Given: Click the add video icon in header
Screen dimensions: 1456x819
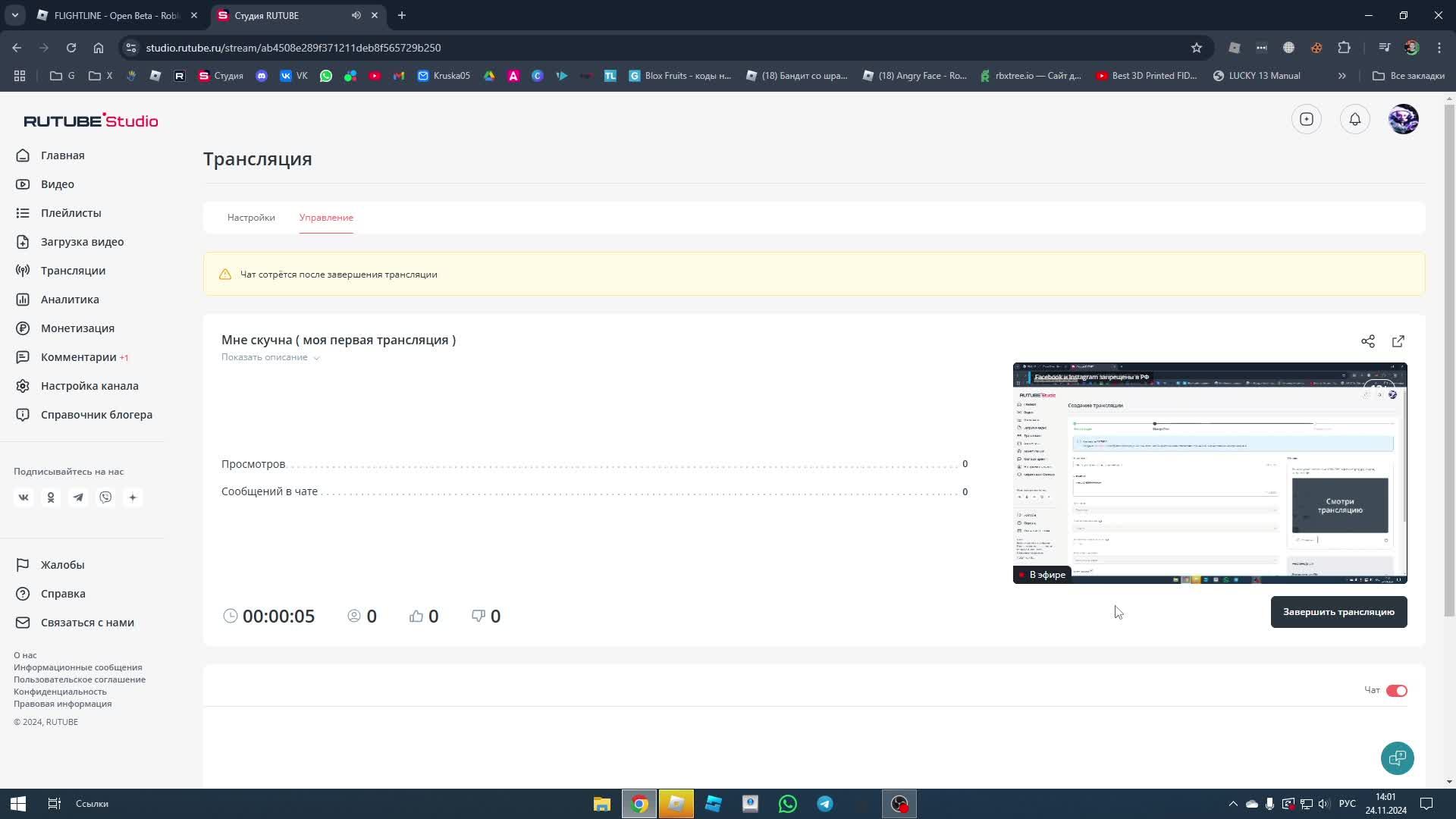Looking at the screenshot, I should (x=1307, y=119).
